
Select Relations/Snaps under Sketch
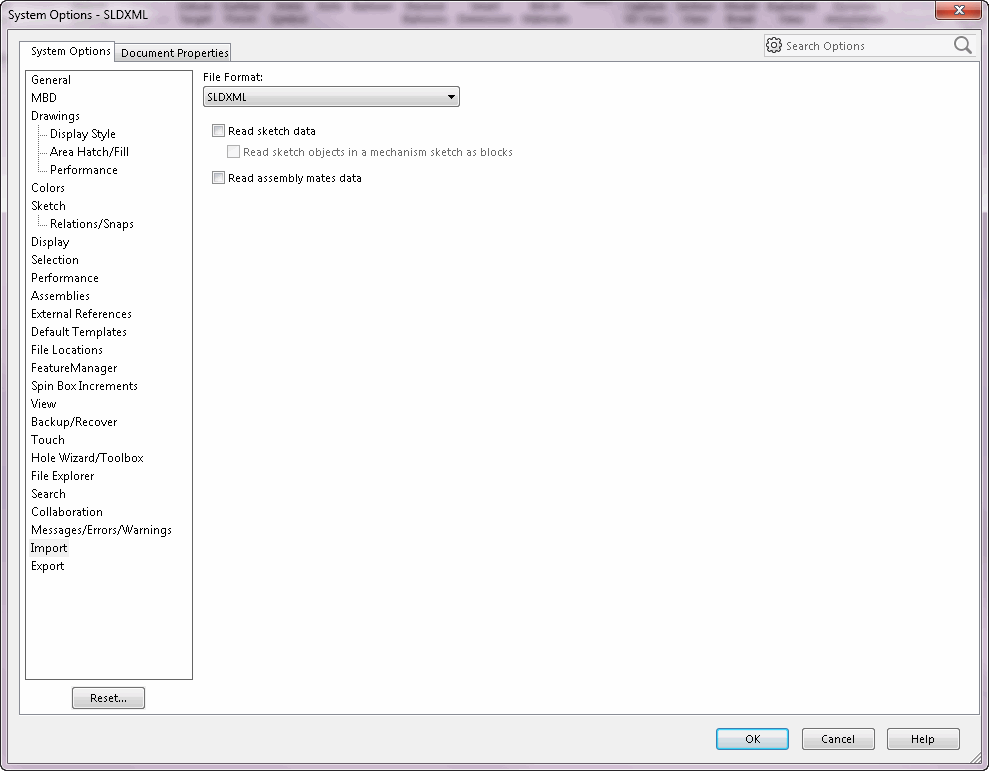pos(91,224)
